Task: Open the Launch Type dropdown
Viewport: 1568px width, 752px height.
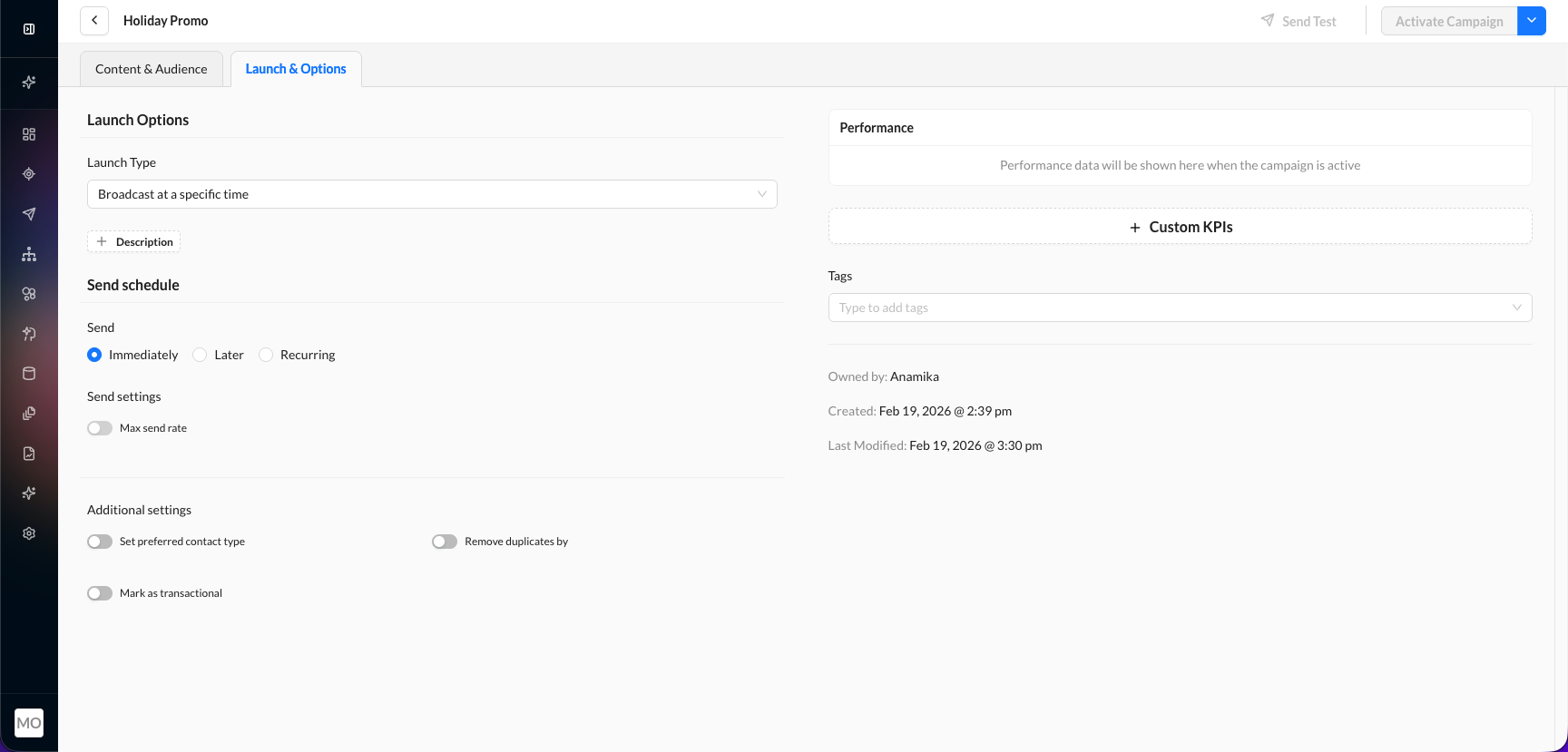Action: (432, 194)
